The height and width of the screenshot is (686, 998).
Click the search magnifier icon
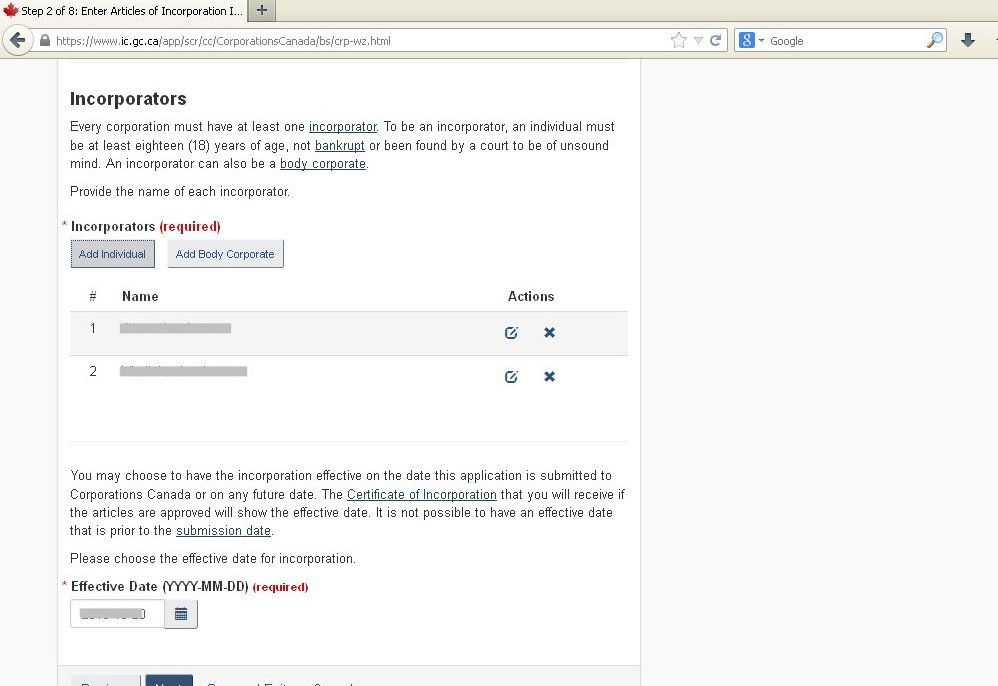pos(934,41)
